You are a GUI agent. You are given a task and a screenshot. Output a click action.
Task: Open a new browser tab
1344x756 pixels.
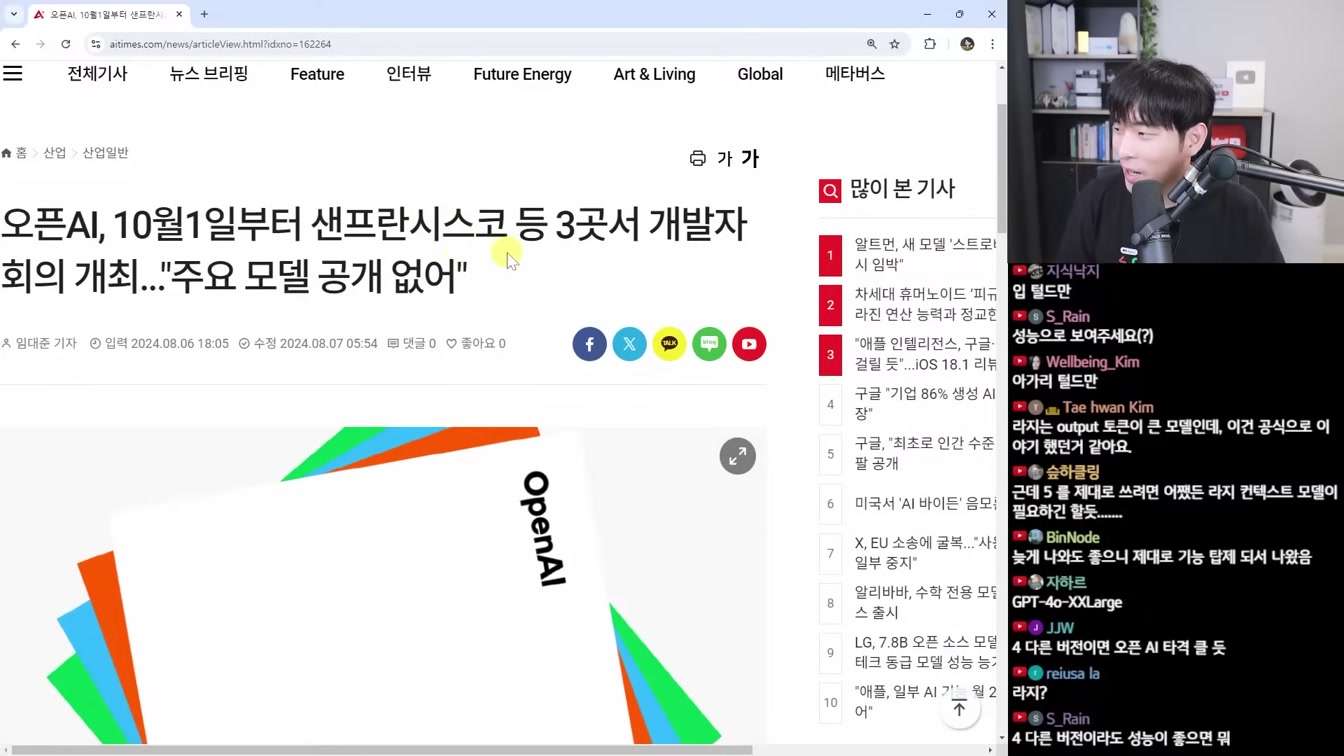click(x=204, y=14)
